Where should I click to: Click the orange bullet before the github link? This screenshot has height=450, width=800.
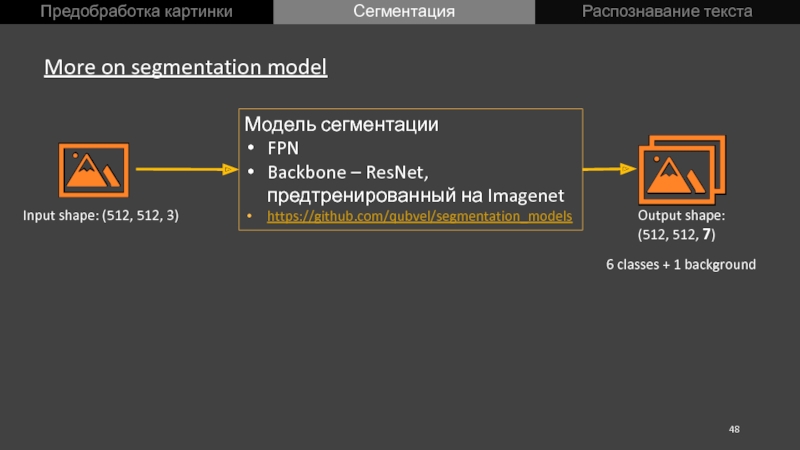pyautogui.click(x=249, y=216)
